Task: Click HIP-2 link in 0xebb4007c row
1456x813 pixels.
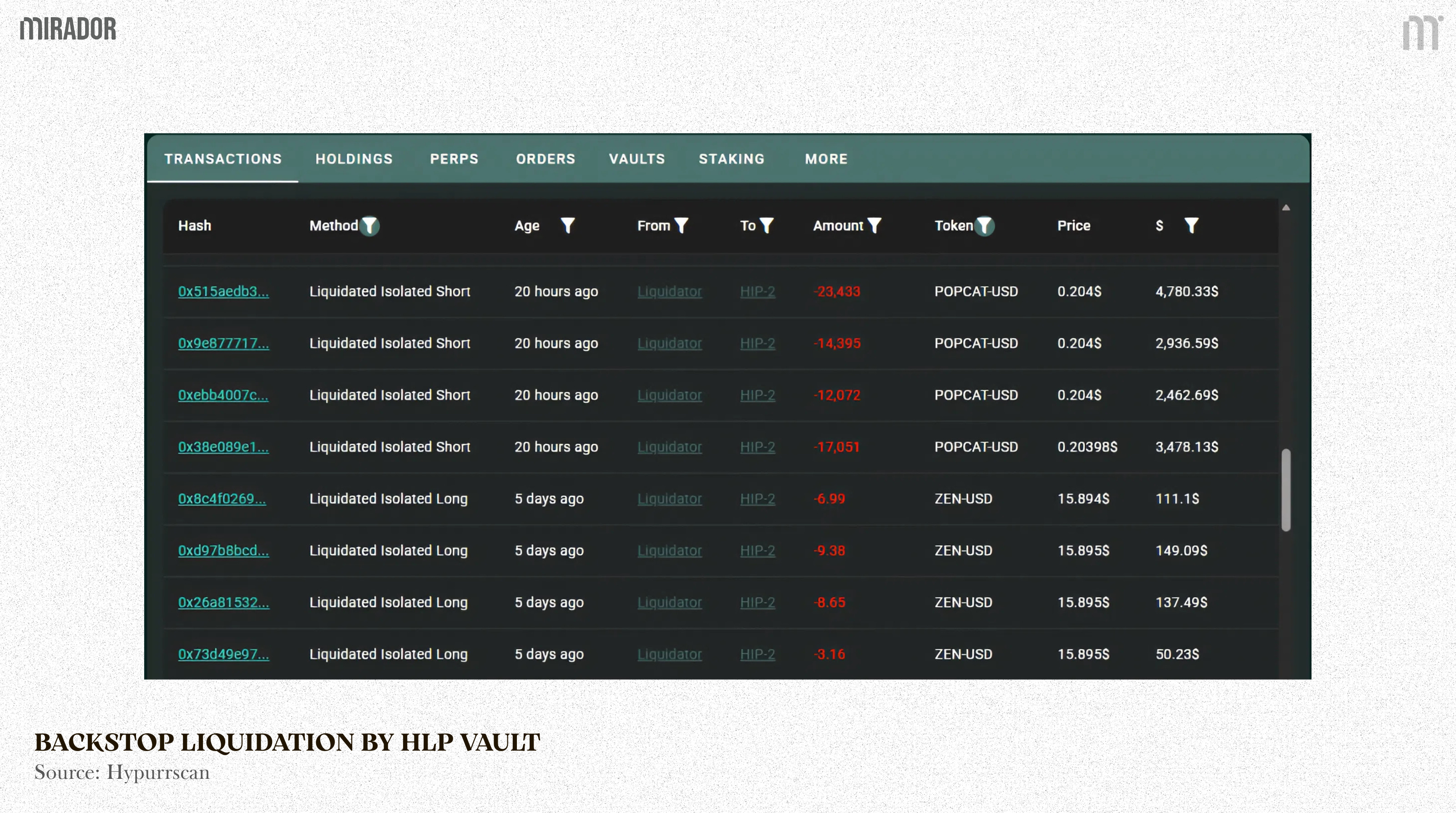Action: (x=758, y=395)
